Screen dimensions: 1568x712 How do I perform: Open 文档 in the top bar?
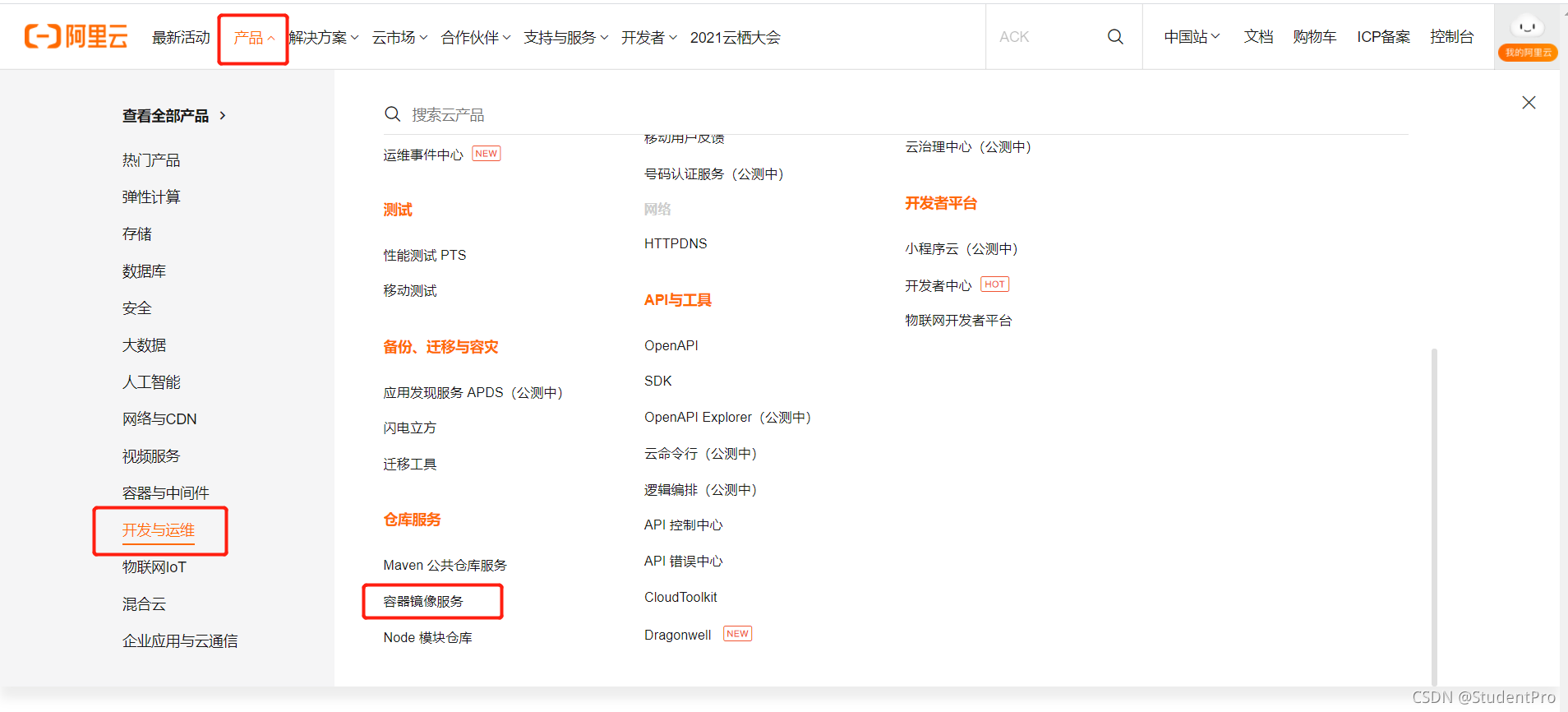click(x=1258, y=37)
